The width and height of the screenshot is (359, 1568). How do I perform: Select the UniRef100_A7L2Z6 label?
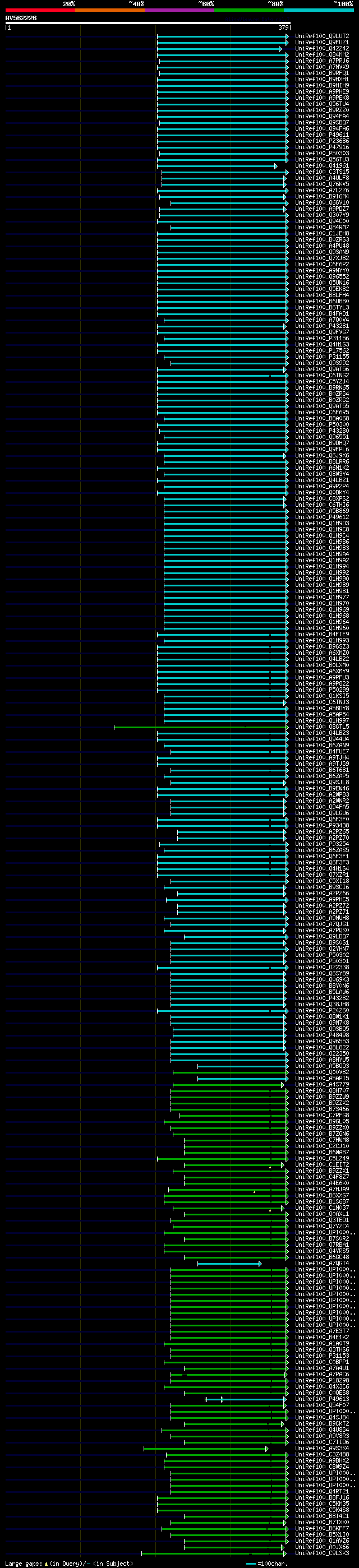pyautogui.click(x=323, y=191)
